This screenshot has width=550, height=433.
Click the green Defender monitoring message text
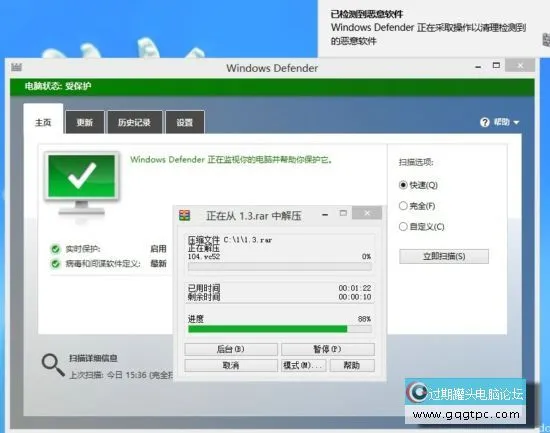click(232, 160)
